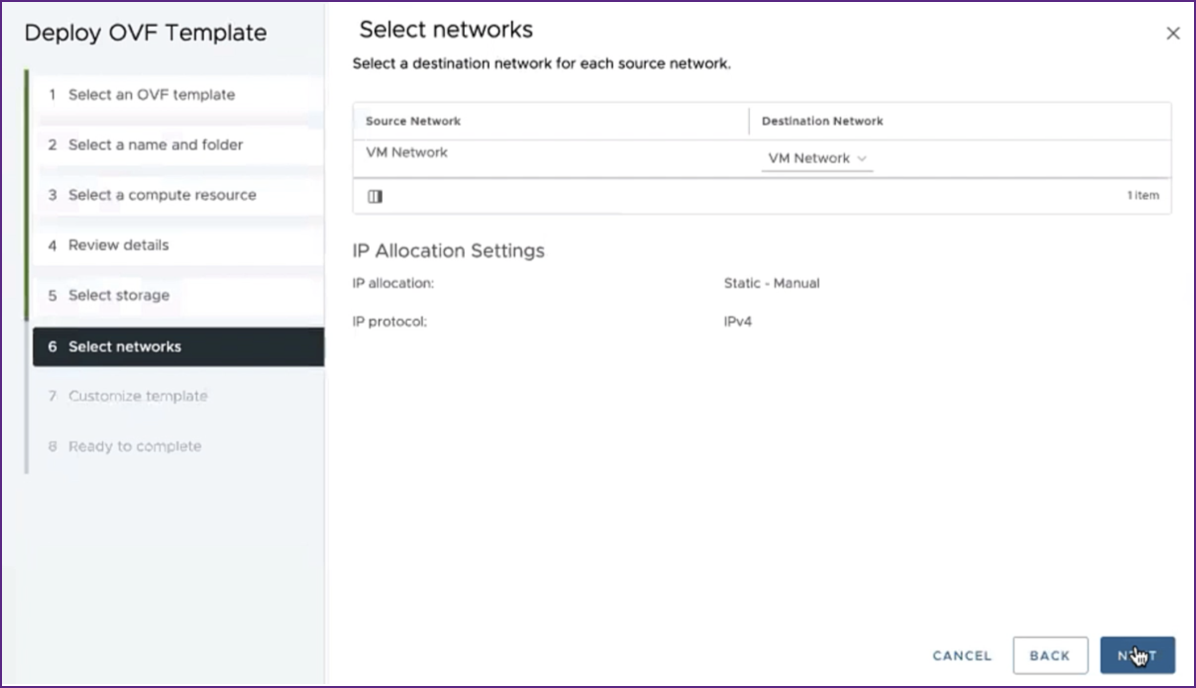Cancel the OVF deployment wizard
This screenshot has width=1196, height=688.
tap(962, 656)
